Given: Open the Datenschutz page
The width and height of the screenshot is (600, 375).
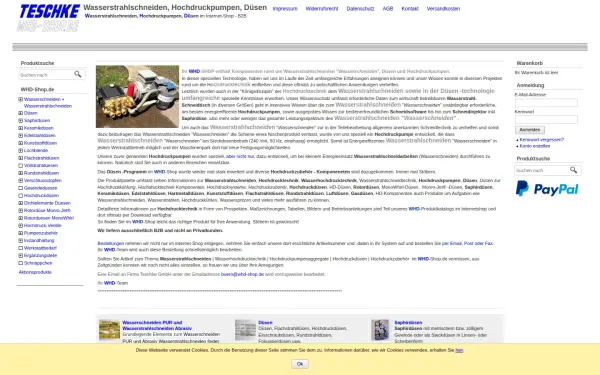Looking at the screenshot, I should (360, 8).
